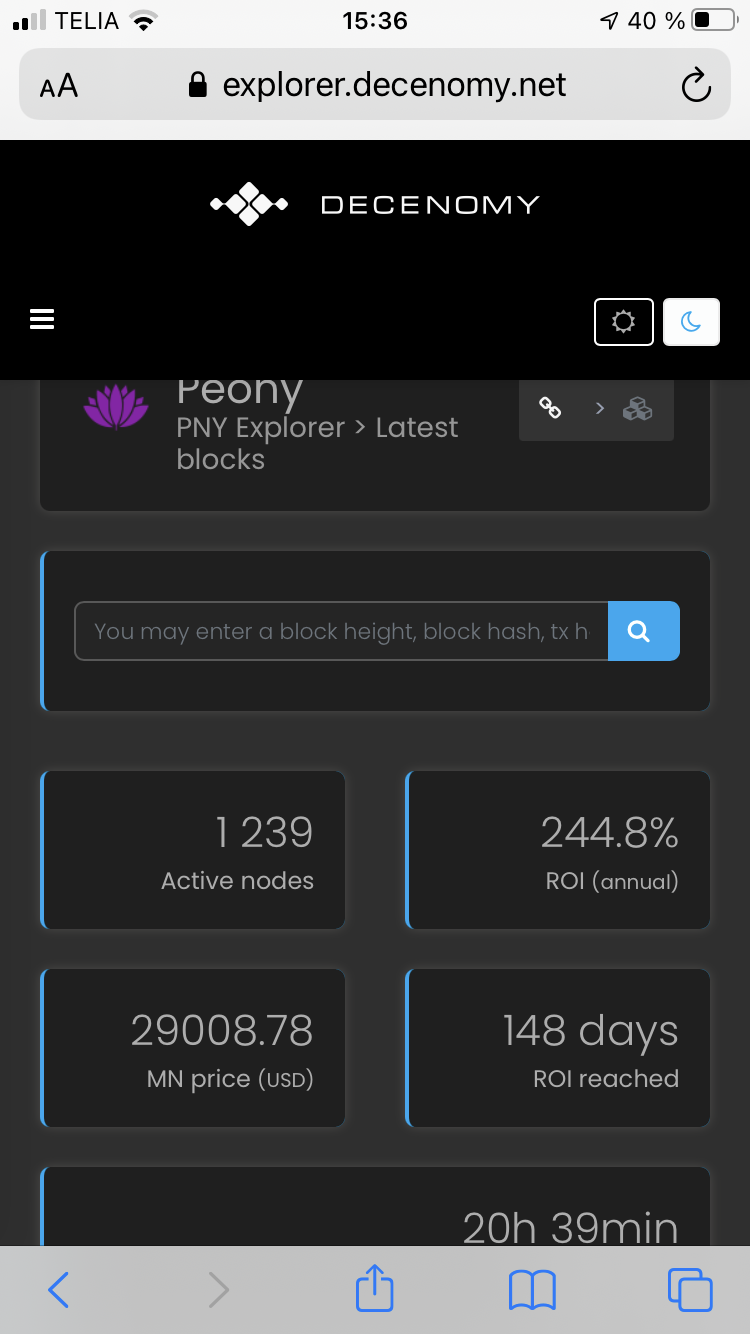Screen dimensions: 750x1334
Task: Switch to light mode sun icon
Action: 624,322
